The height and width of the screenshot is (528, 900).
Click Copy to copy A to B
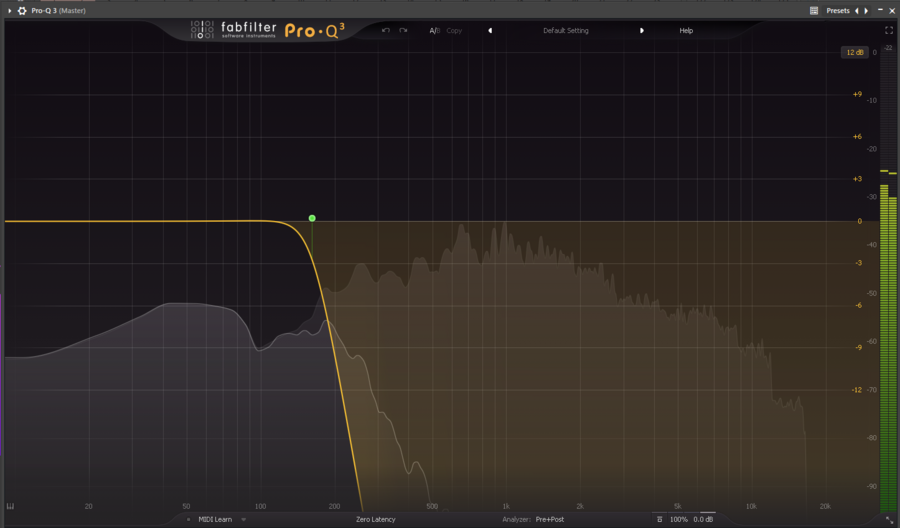coord(454,30)
